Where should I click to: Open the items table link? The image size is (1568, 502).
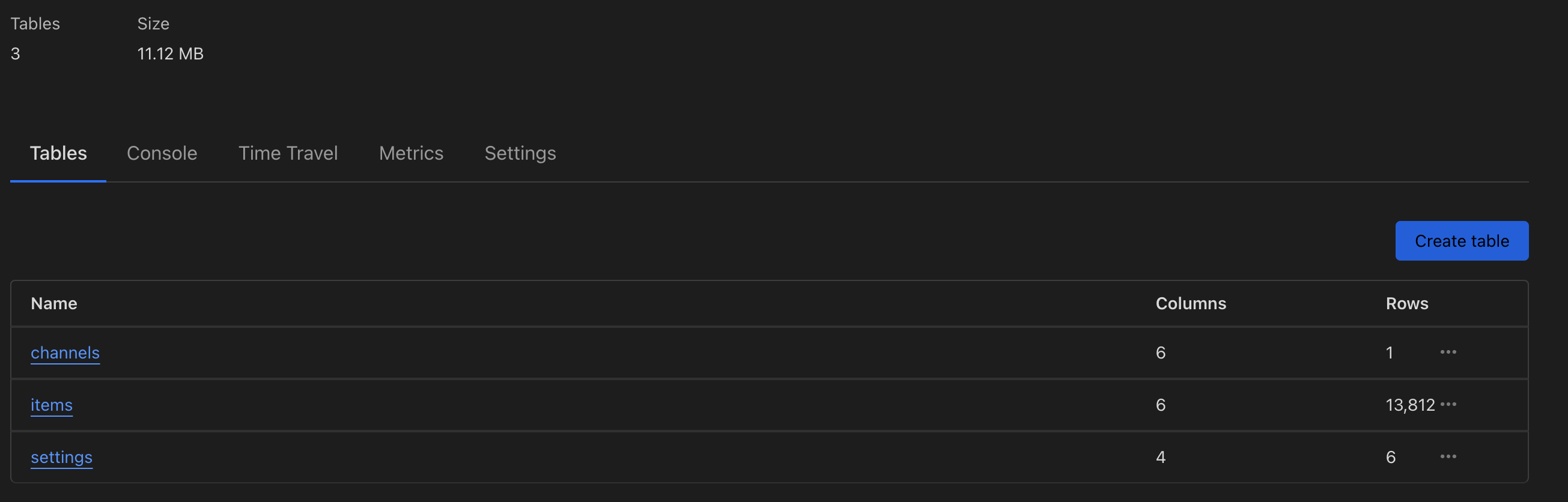(x=52, y=405)
